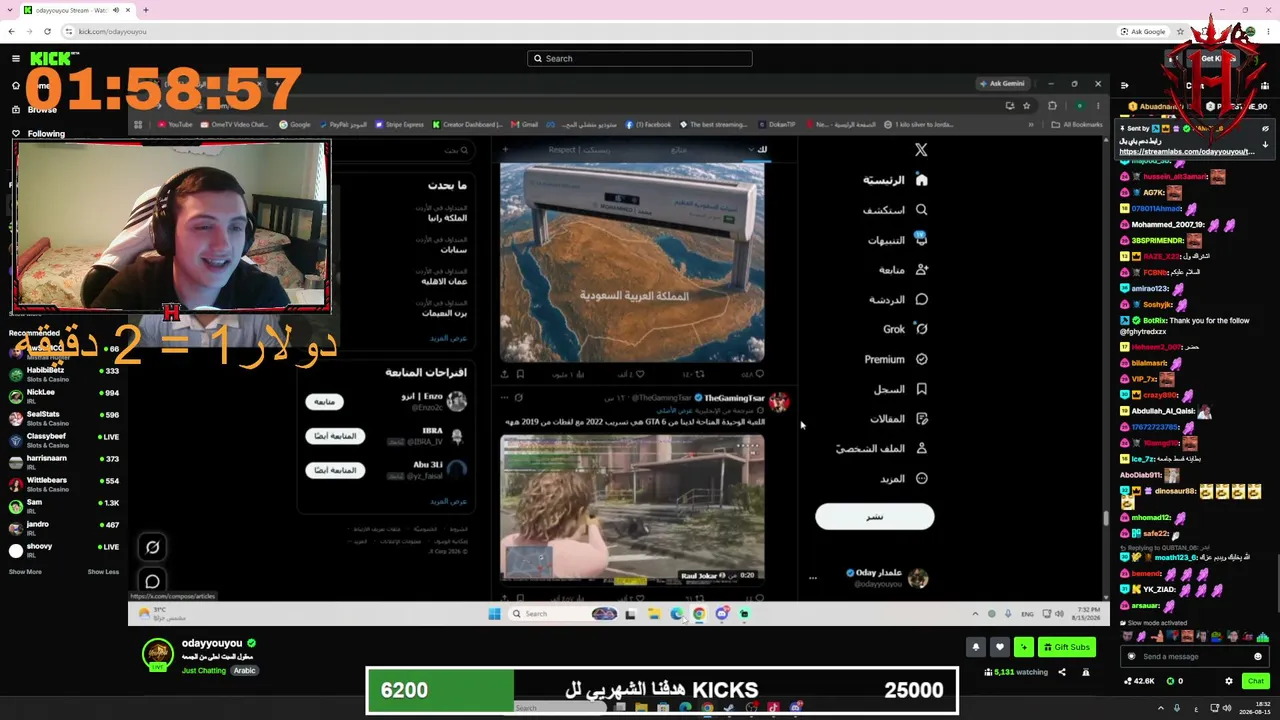Open odayyouyou channel avatar

pyautogui.click(x=157, y=654)
